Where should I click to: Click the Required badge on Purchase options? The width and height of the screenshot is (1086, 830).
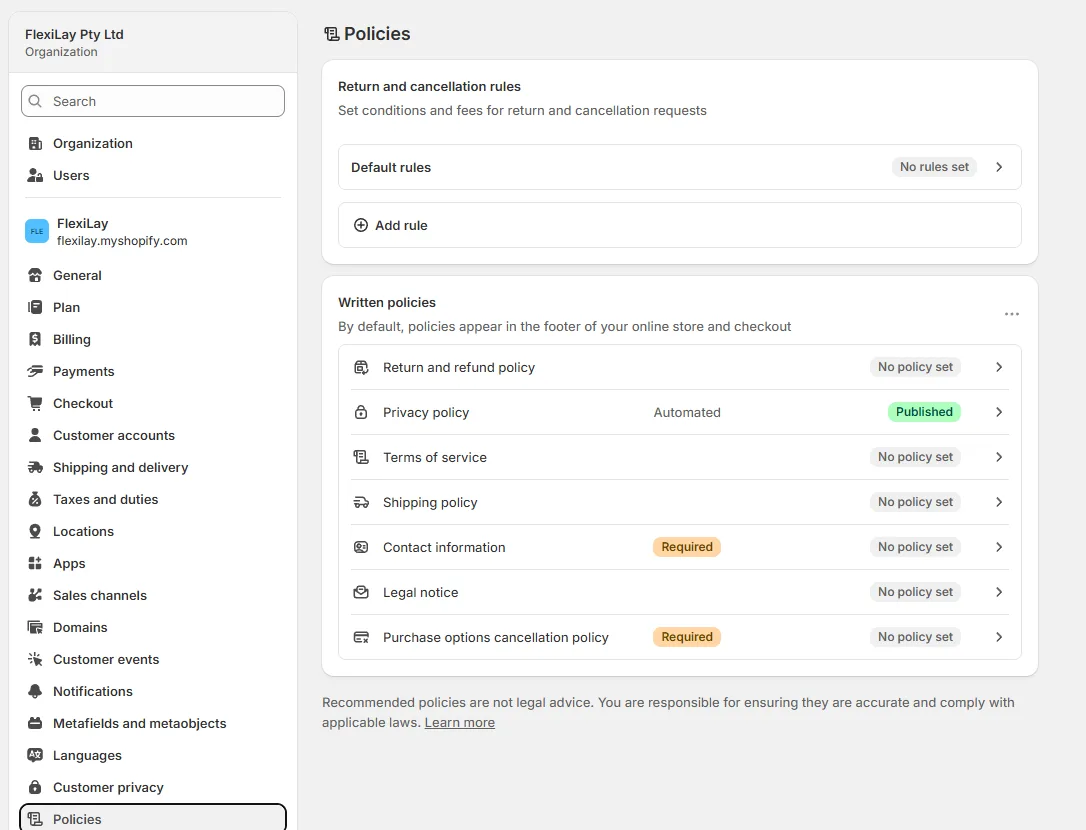pyautogui.click(x=686, y=637)
